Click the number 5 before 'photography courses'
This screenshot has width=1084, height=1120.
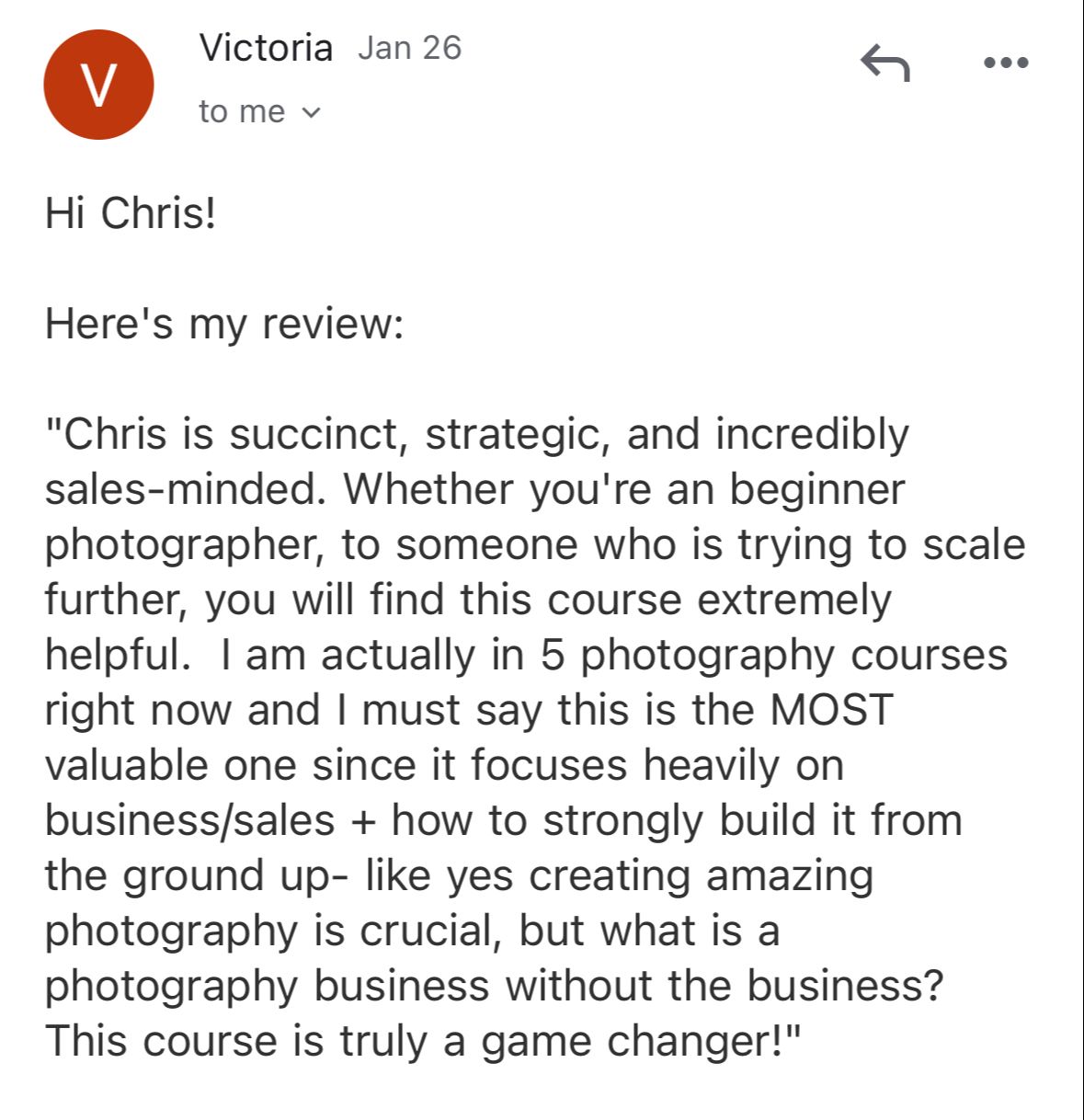[x=552, y=655]
